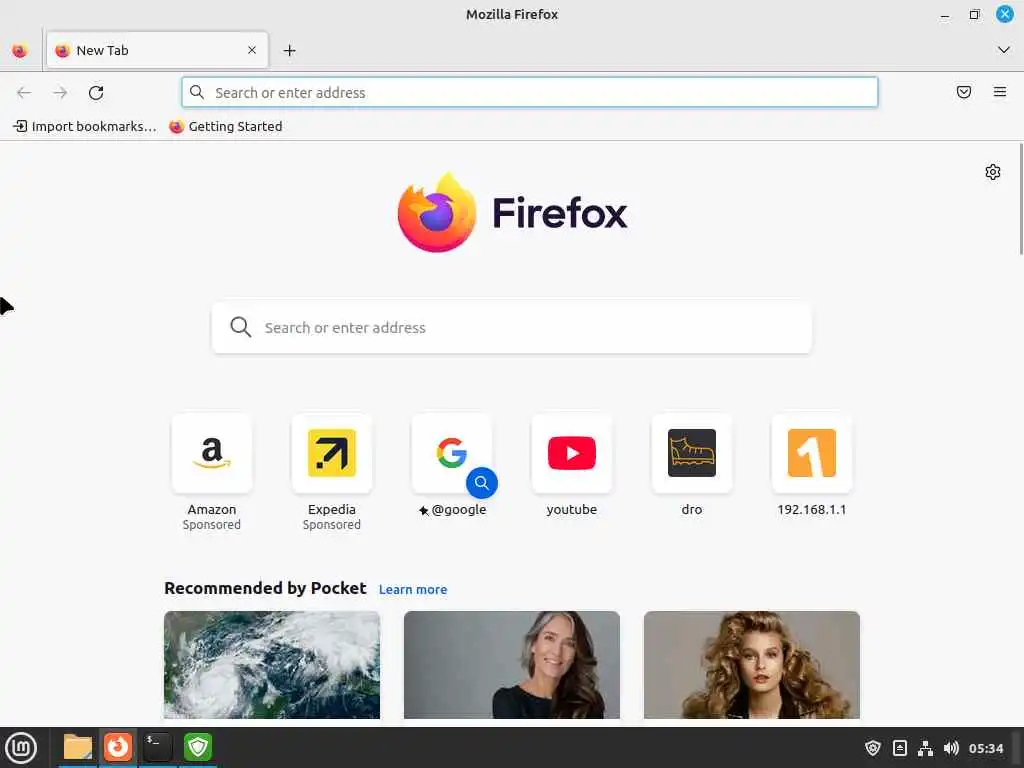The height and width of the screenshot is (768, 1024).
Task: Open the pinned Firefox tab
Action: (20, 50)
